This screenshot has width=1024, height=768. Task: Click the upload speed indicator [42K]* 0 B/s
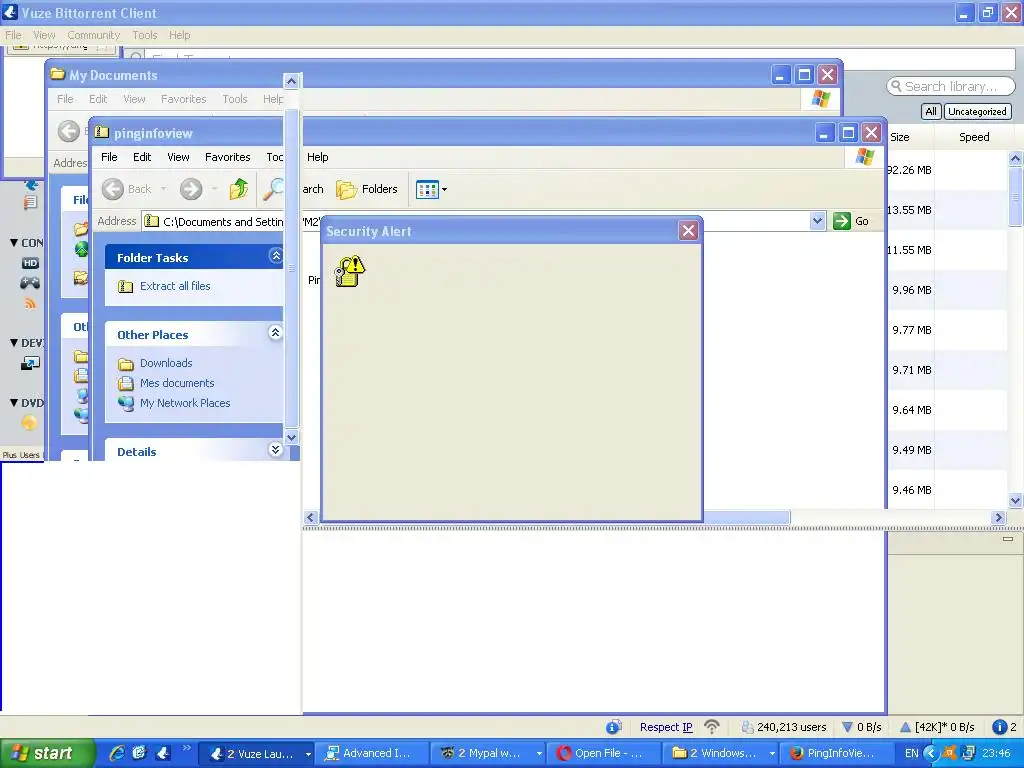937,728
